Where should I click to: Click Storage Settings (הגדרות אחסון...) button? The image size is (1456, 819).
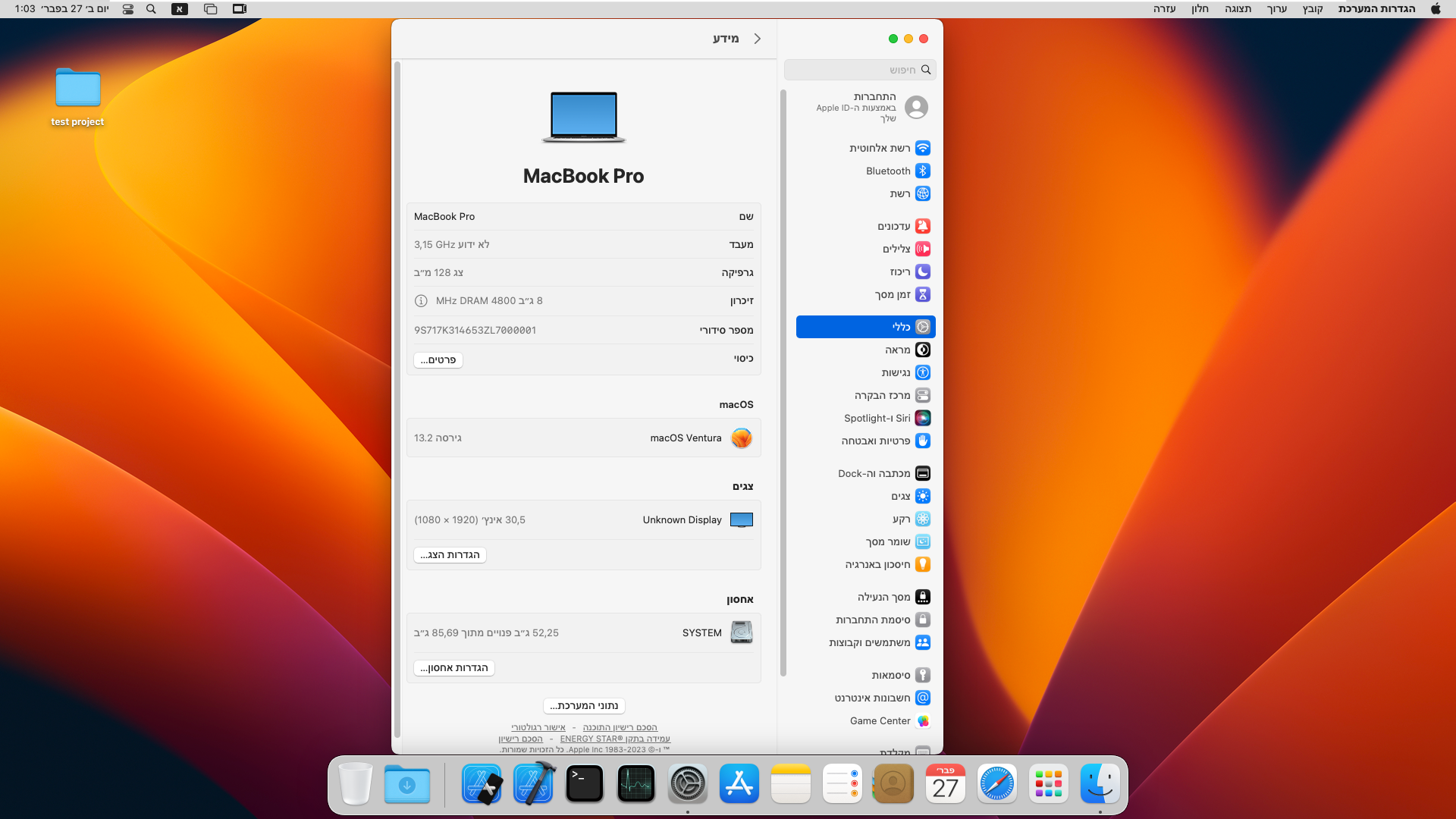click(x=454, y=668)
